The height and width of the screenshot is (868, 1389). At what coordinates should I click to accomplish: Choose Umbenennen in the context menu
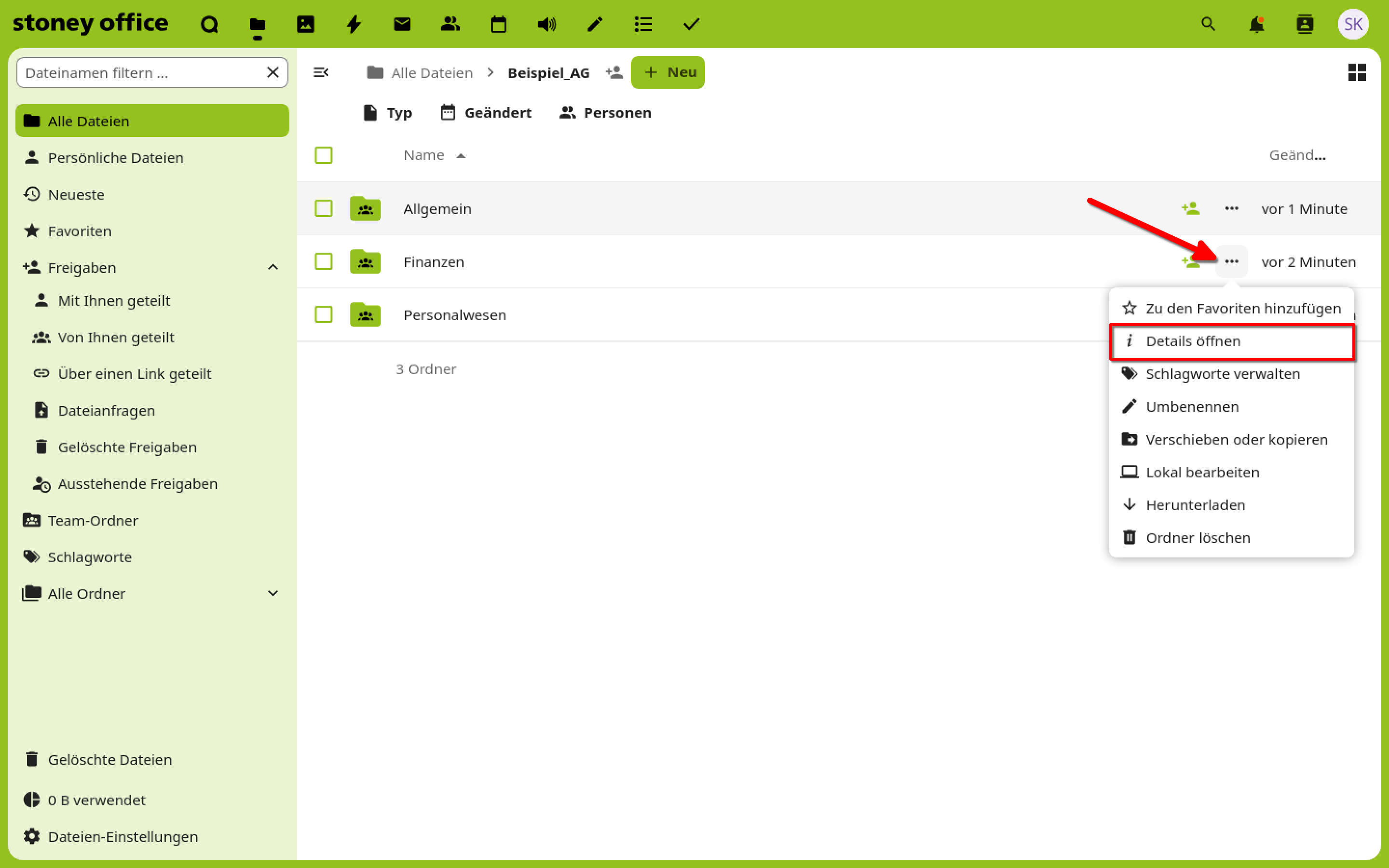pyautogui.click(x=1192, y=407)
